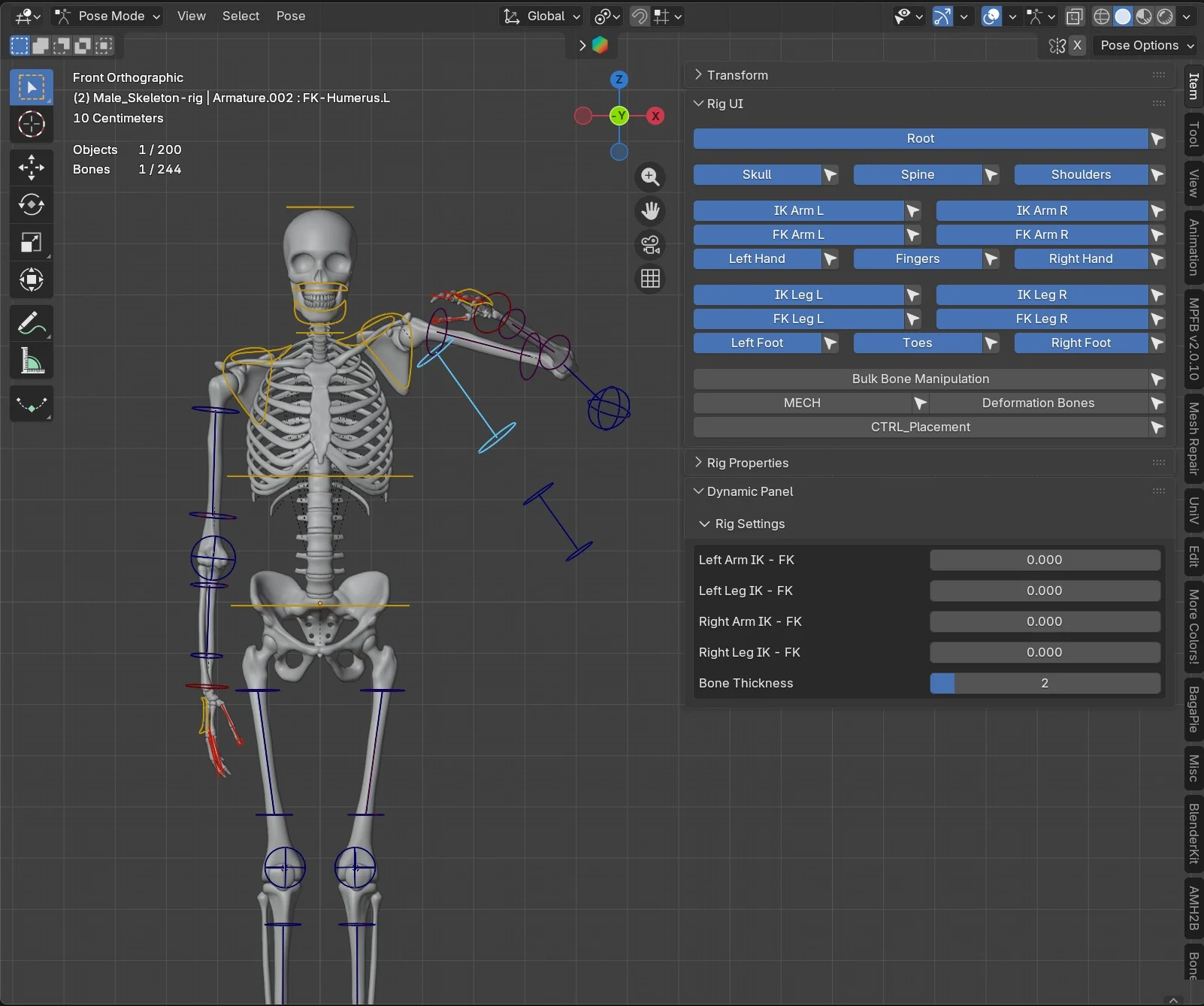Pick the Annotate pencil tool
Image resolution: width=1204 pixels, height=1006 pixels.
click(x=31, y=324)
